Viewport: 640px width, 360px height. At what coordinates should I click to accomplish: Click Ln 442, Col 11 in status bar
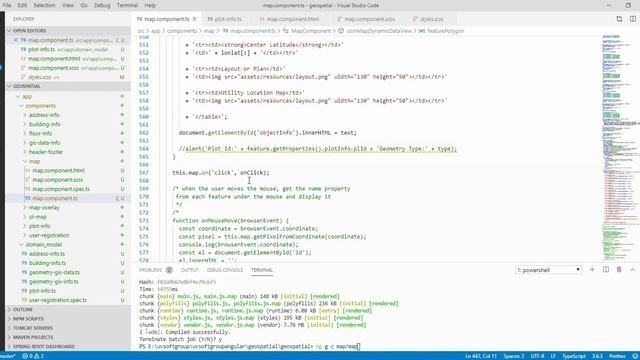[481, 356]
